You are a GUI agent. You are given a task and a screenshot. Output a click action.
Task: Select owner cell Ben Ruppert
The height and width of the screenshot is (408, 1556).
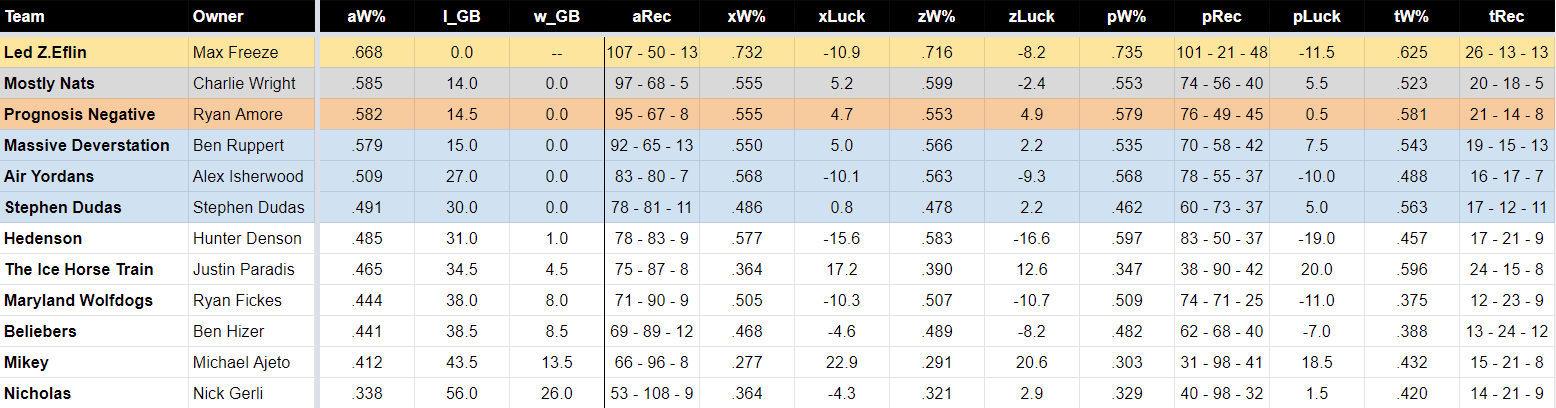point(251,145)
